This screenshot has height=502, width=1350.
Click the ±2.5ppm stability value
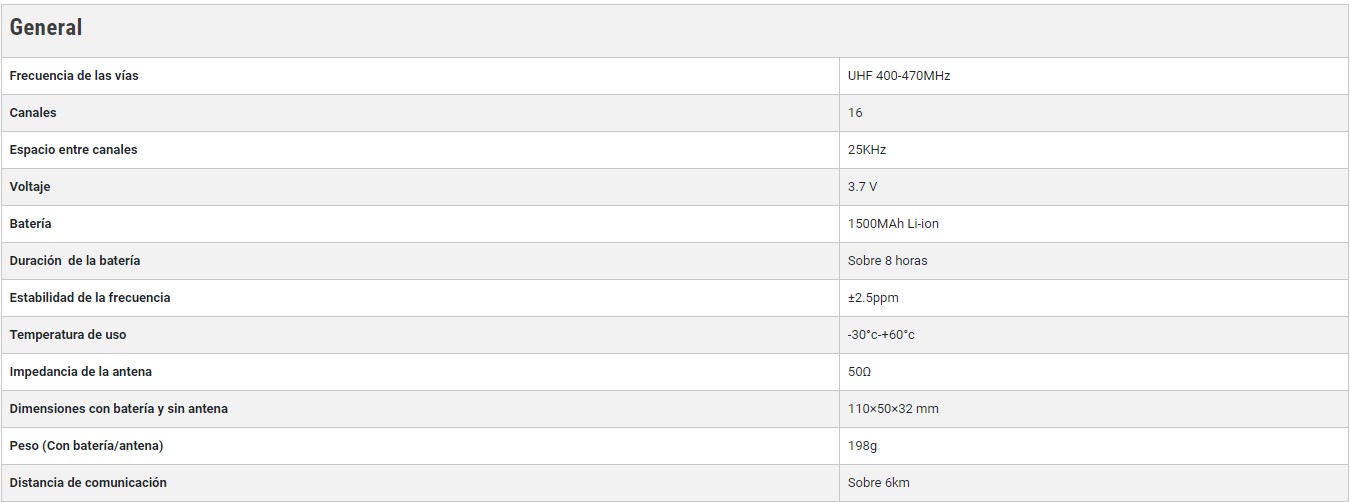tap(873, 298)
